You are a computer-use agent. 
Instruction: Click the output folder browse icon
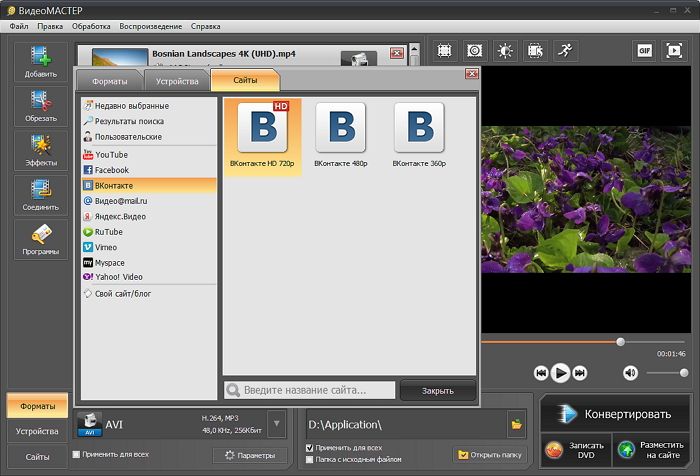[517, 424]
